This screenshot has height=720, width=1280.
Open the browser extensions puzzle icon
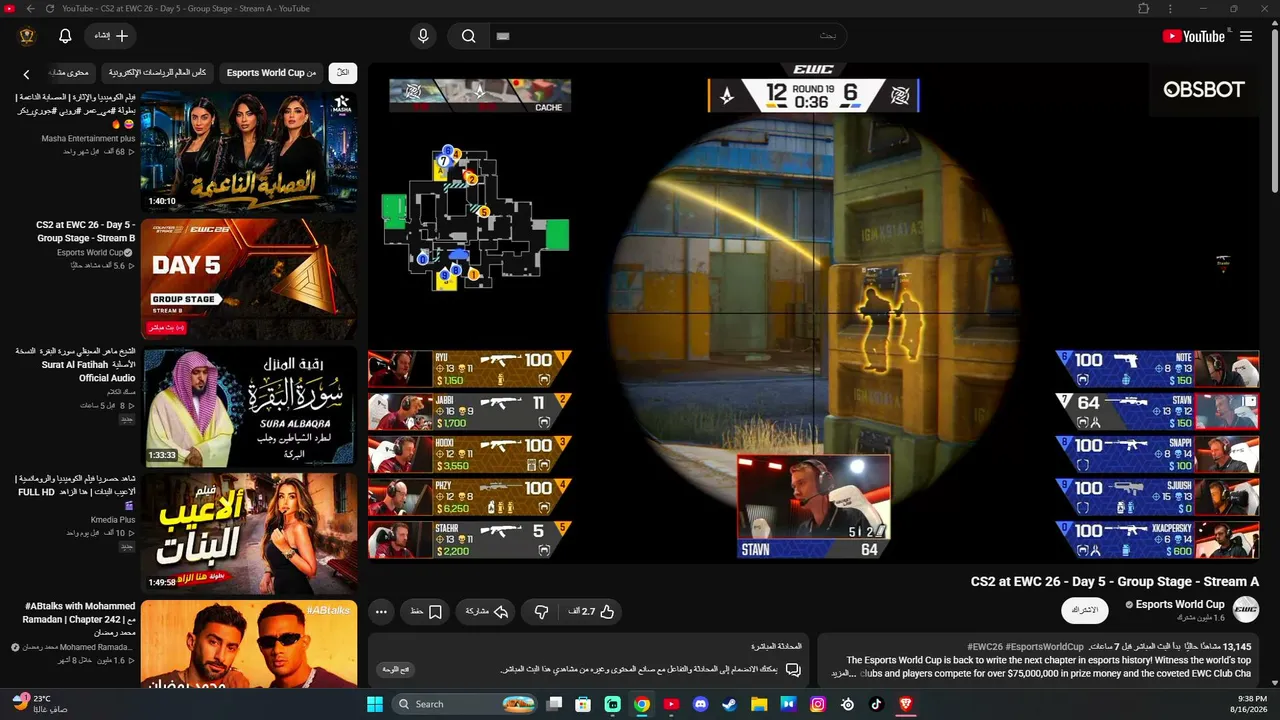[x=1144, y=8]
